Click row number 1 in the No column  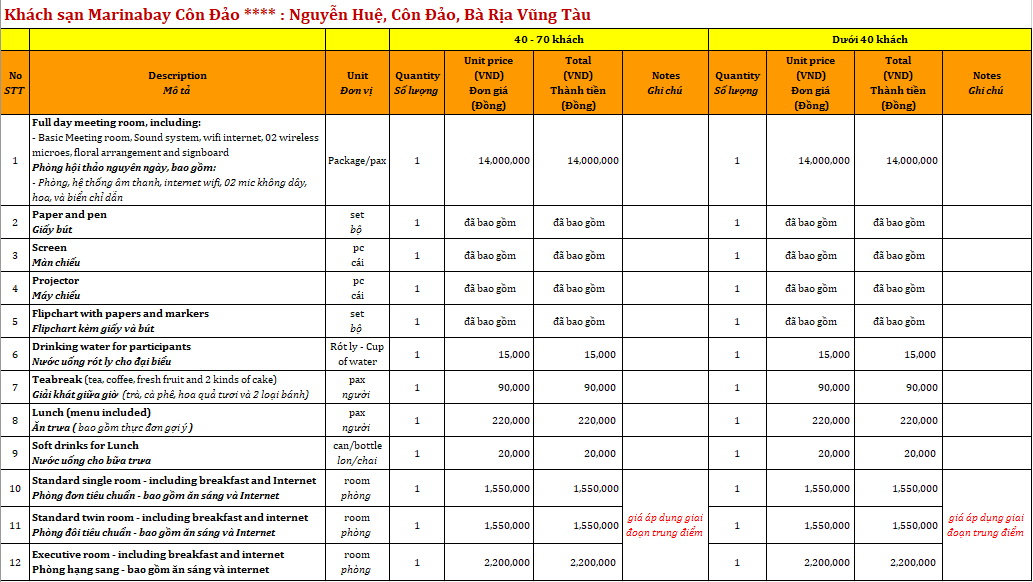pyautogui.click(x=15, y=160)
